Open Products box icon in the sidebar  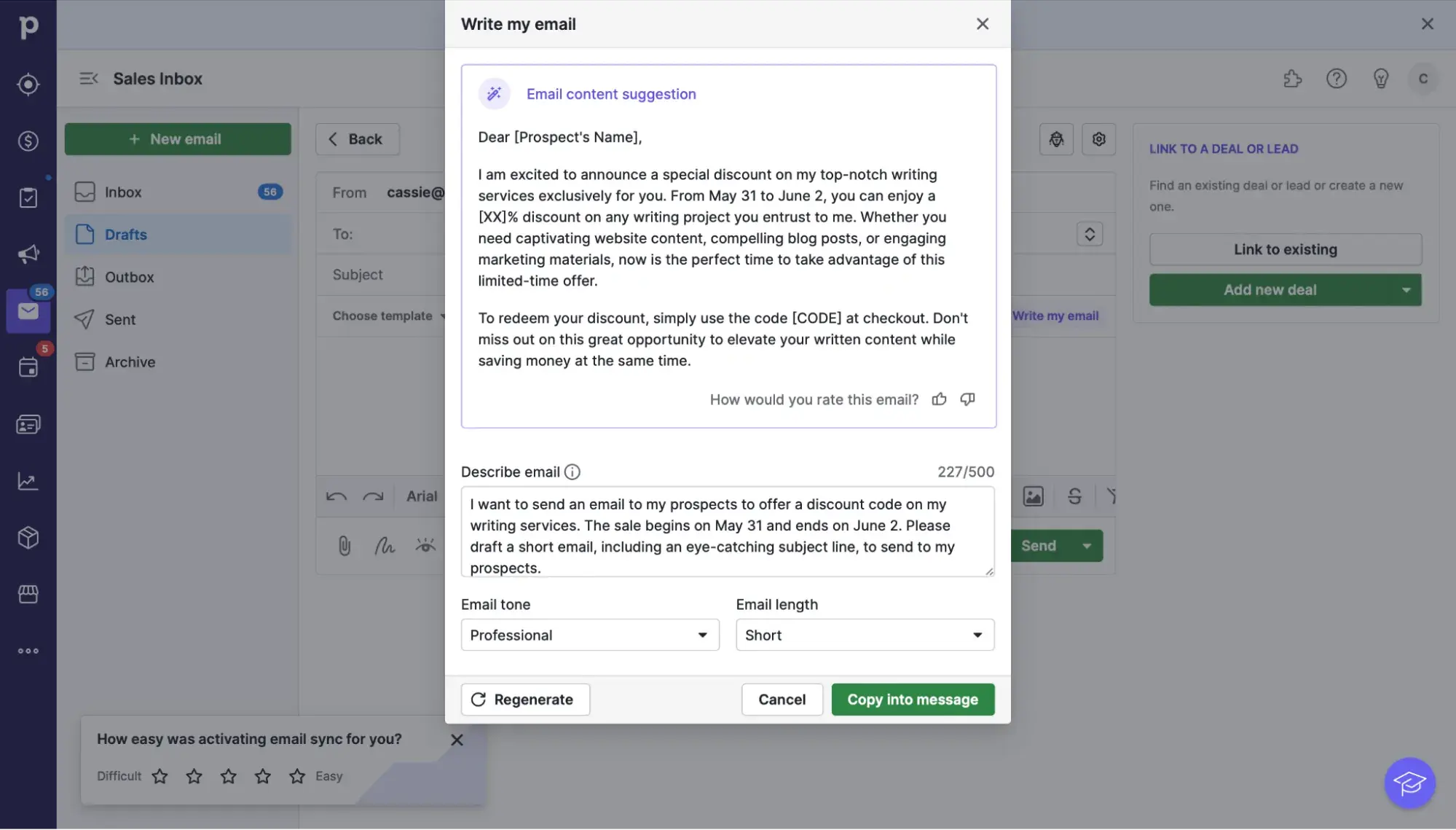[28, 538]
